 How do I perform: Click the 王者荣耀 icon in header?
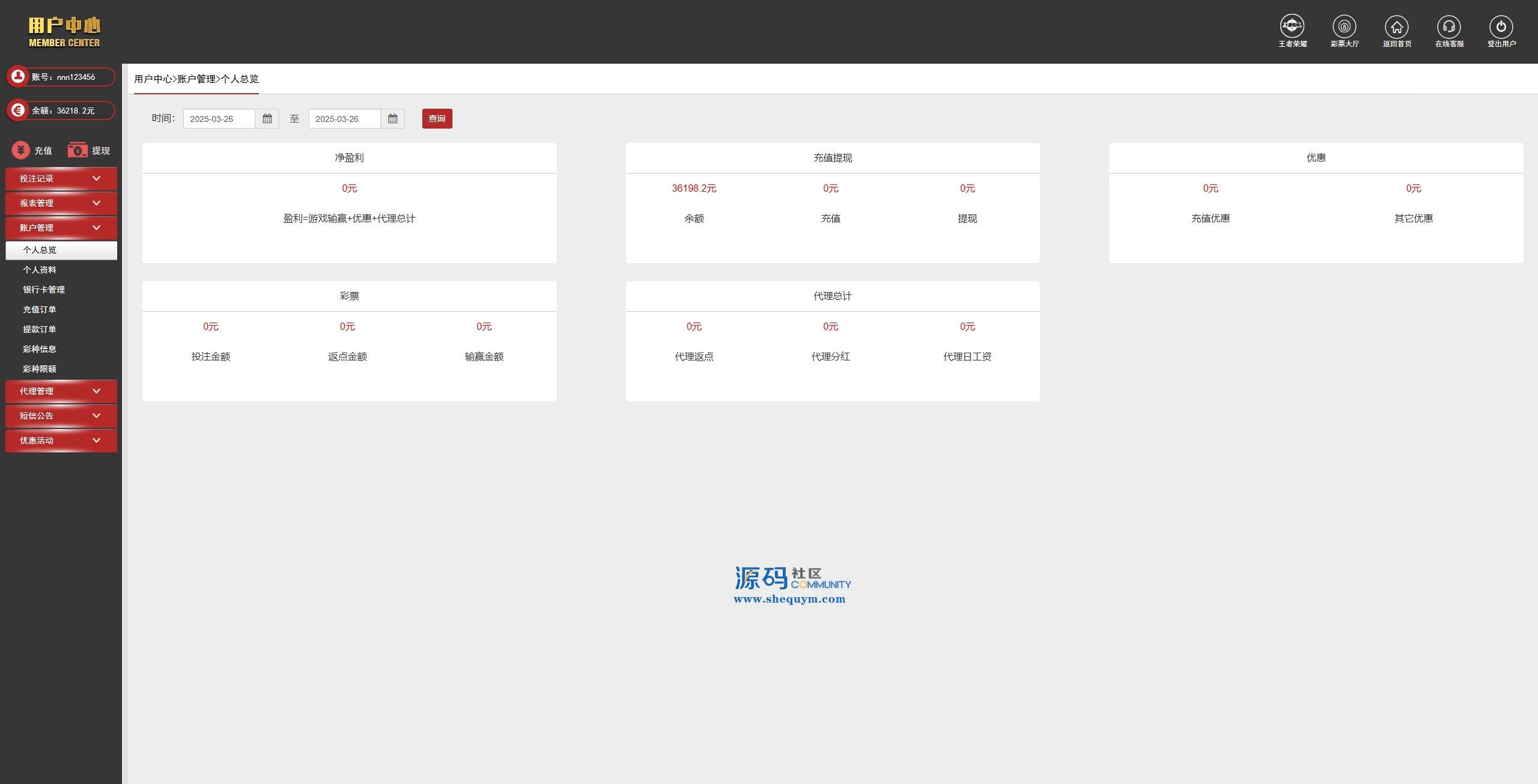coord(1292,27)
